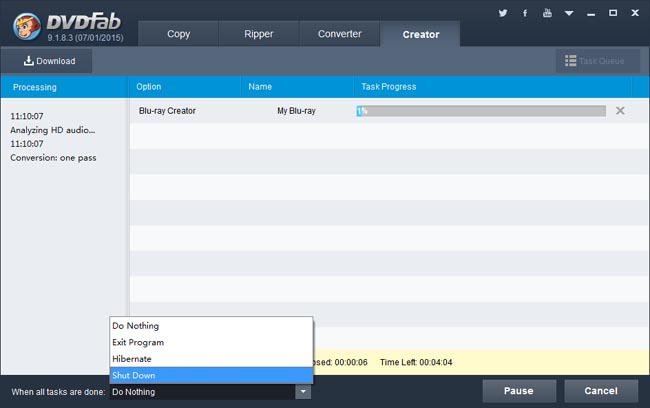
Task: Go to the Converter tab
Action: [340, 34]
